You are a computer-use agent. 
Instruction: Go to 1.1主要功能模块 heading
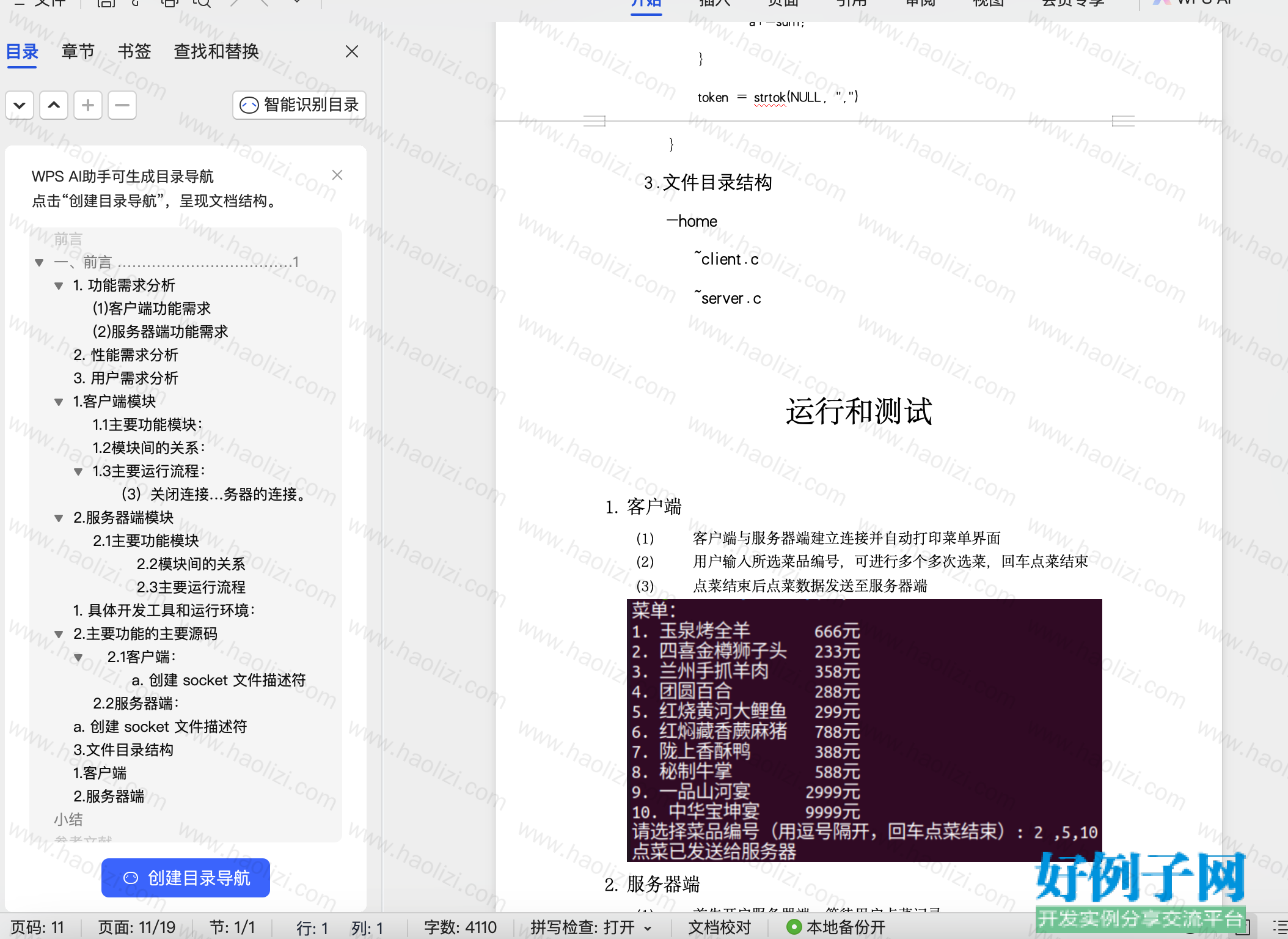pyautogui.click(x=147, y=425)
